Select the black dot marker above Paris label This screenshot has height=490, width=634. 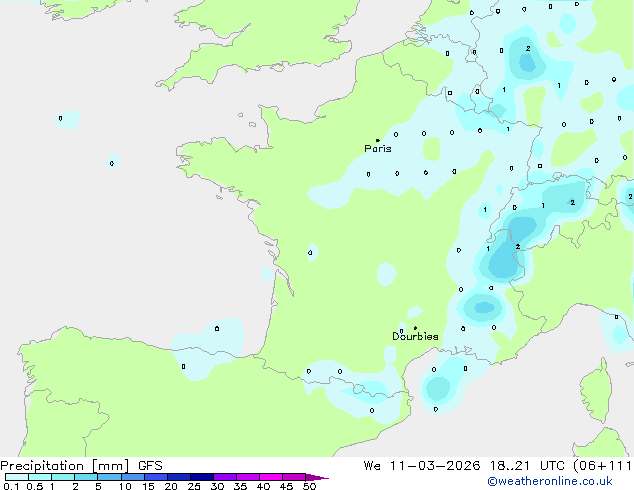pyautogui.click(x=378, y=140)
